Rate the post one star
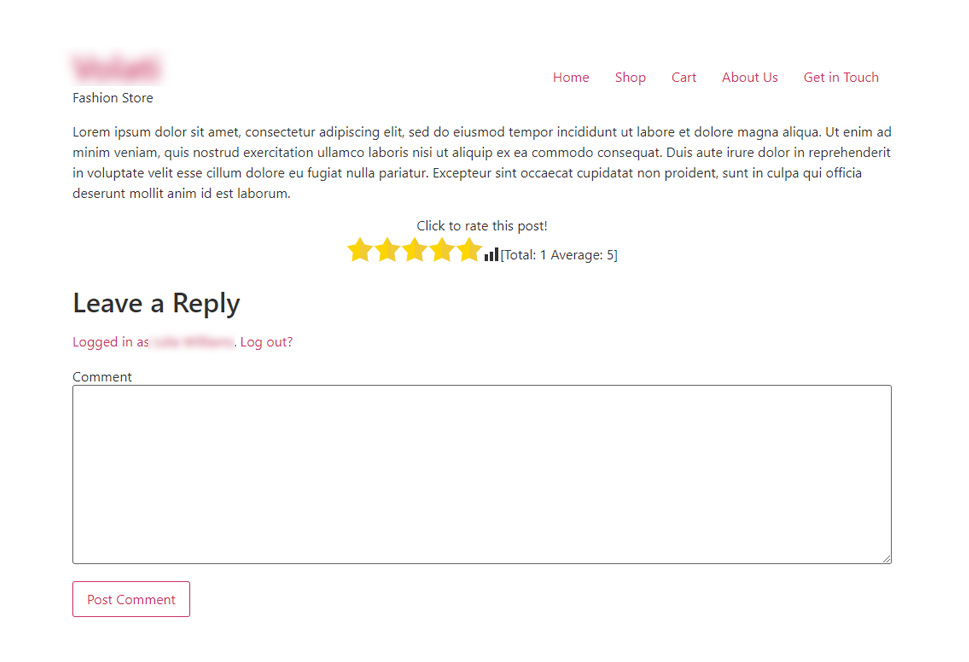This screenshot has height=662, width=969. 360,250
